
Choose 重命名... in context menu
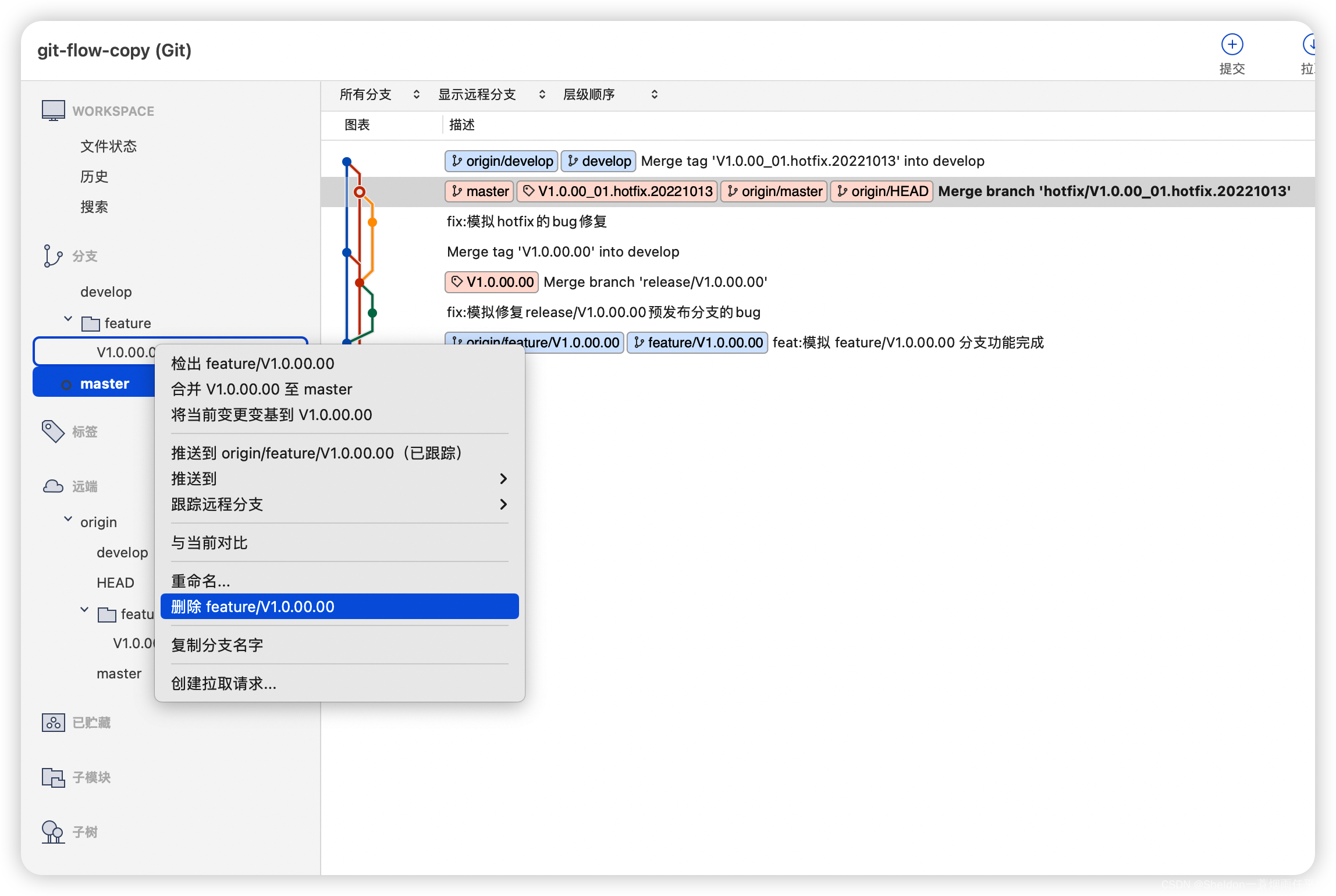click(x=339, y=581)
